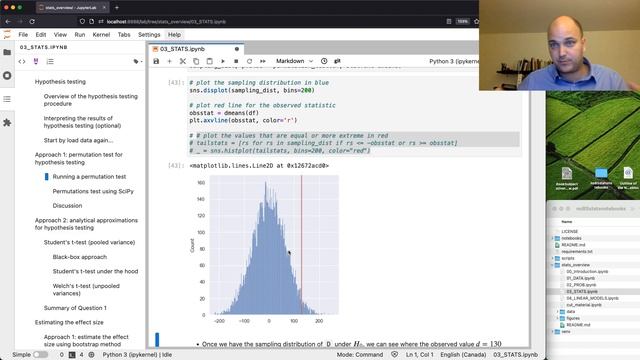The image size is (640, 360).
Task: Open the file browser sidebar folder icon
Action: click(x=7, y=52)
